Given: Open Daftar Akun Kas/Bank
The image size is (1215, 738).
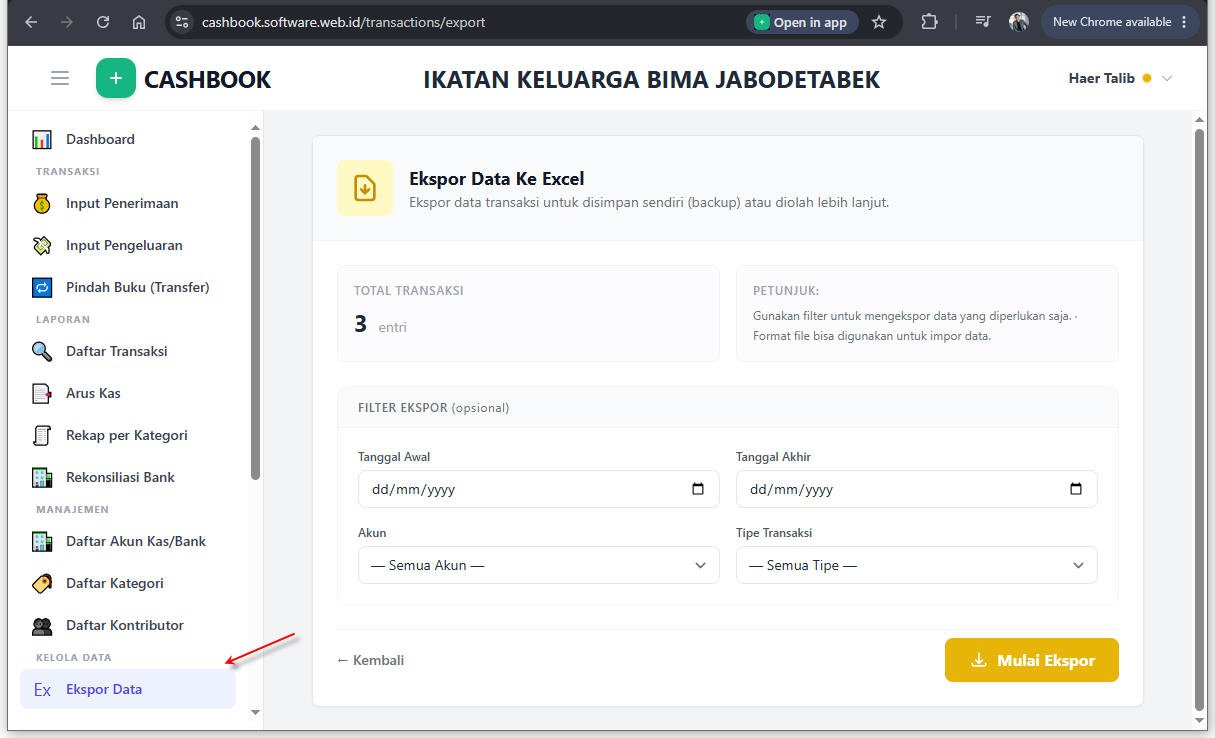Looking at the screenshot, I should 128,541.
